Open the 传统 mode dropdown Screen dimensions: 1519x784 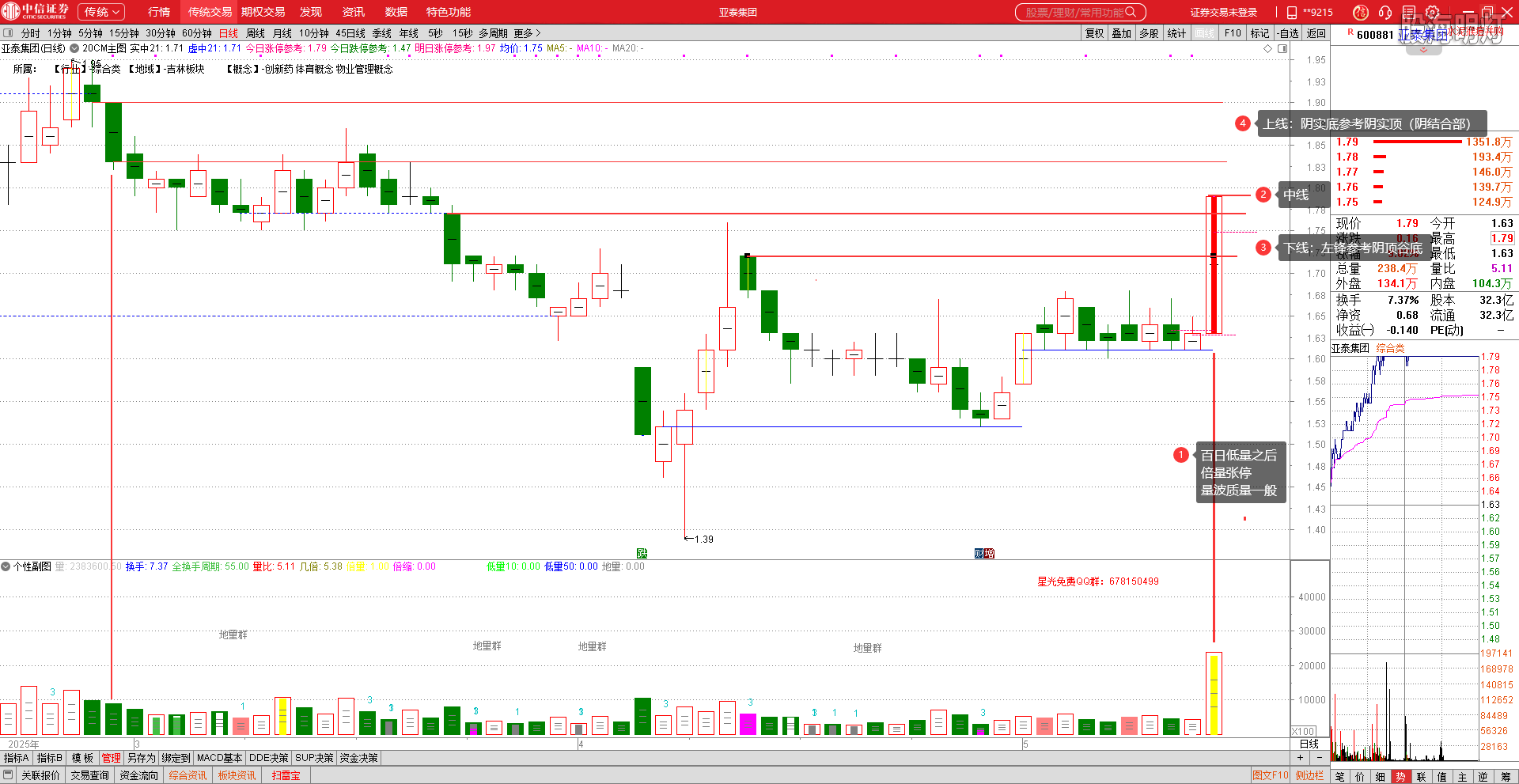101,12
